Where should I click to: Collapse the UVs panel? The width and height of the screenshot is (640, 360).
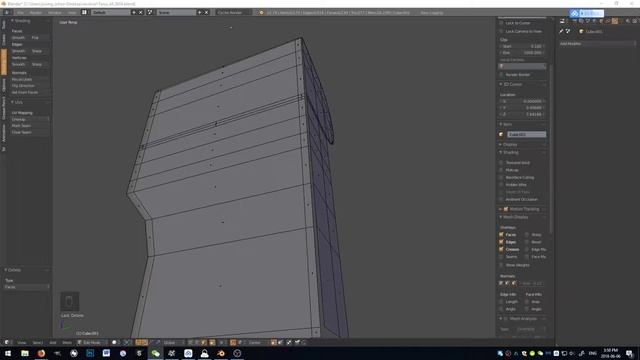[17, 102]
